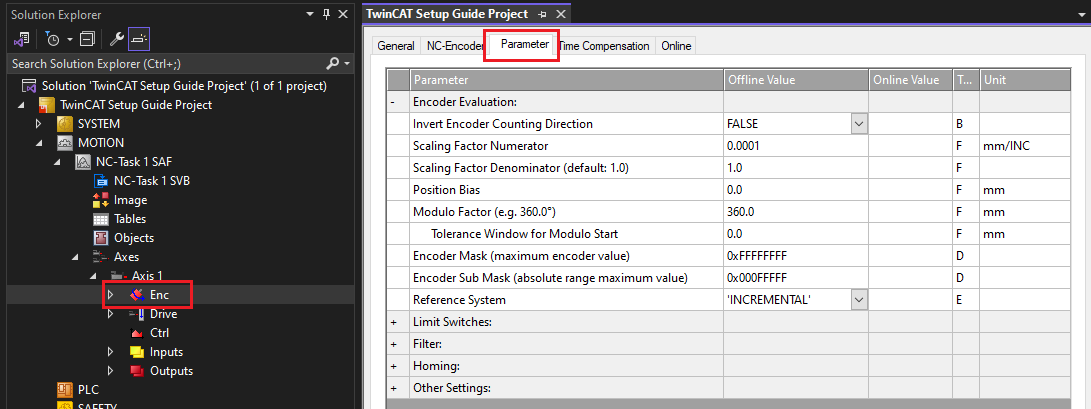1091x409 pixels.
Task: Select the Ctrl item icon
Action: (137, 332)
